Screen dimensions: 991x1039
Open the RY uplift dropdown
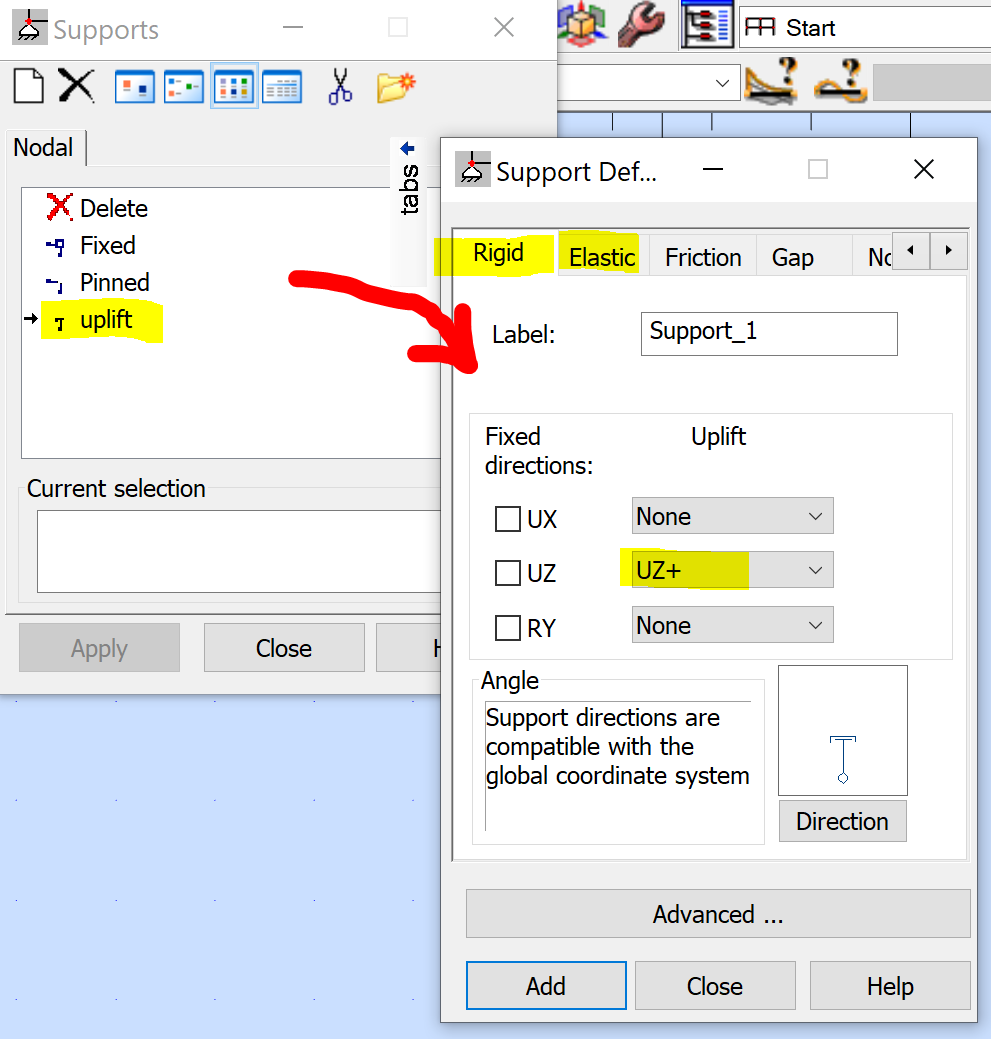click(x=733, y=625)
